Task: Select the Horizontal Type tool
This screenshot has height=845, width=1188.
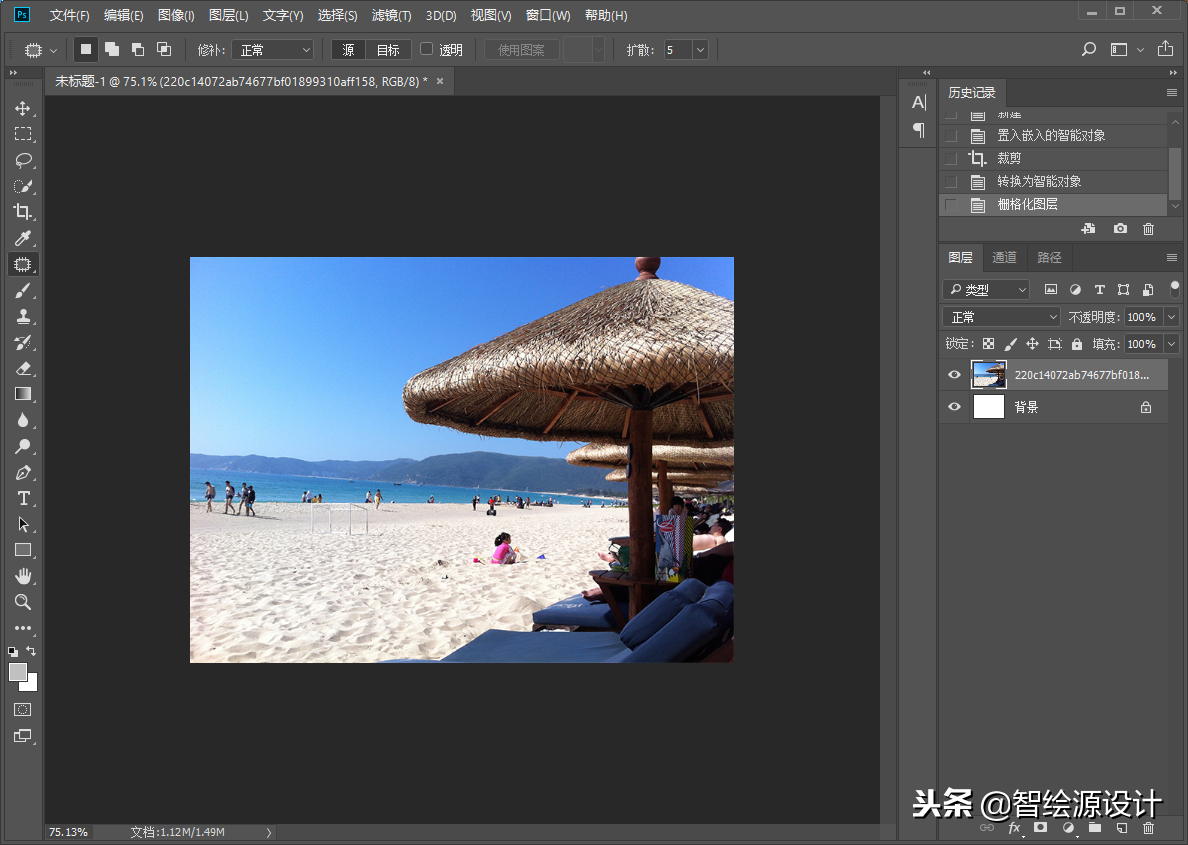Action: coord(22,498)
